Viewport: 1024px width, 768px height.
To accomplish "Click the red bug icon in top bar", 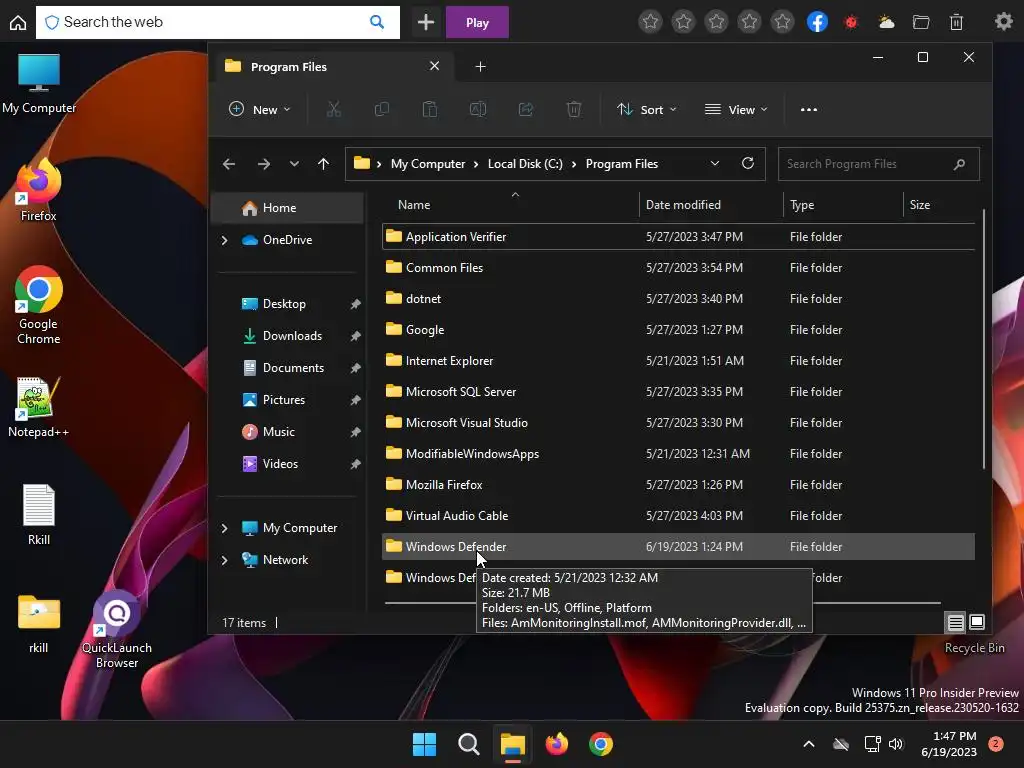I will pos(851,22).
